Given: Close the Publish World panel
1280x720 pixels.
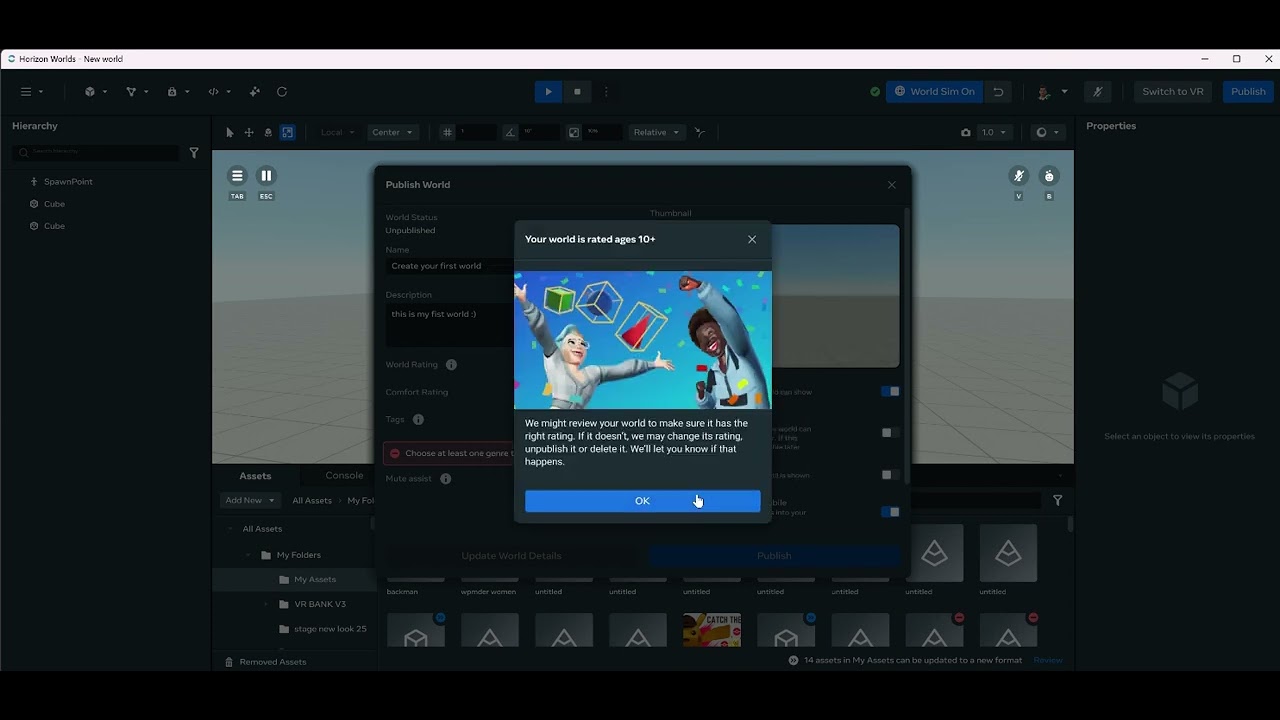Looking at the screenshot, I should pyautogui.click(x=892, y=184).
